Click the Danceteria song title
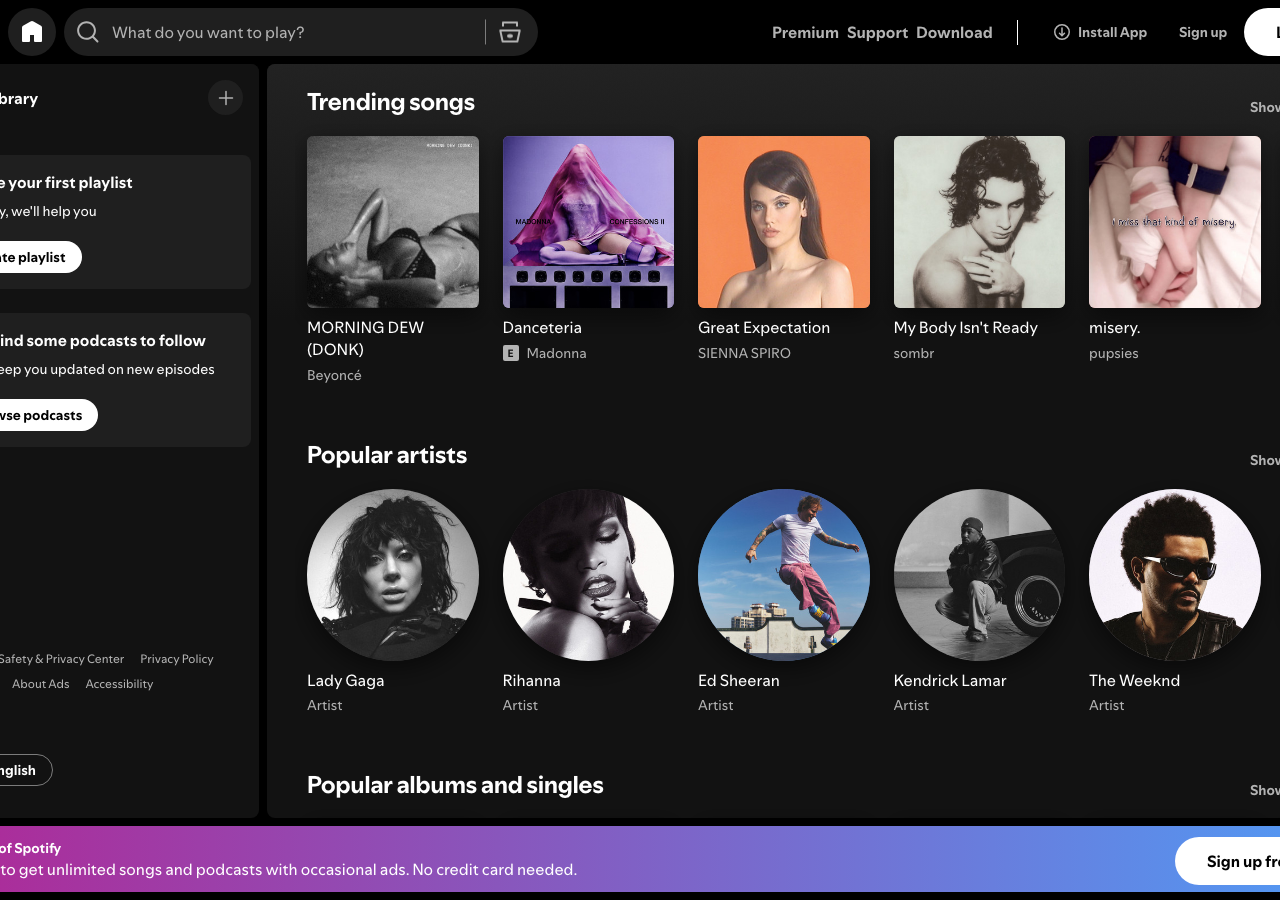This screenshot has width=1280, height=900. [542, 327]
